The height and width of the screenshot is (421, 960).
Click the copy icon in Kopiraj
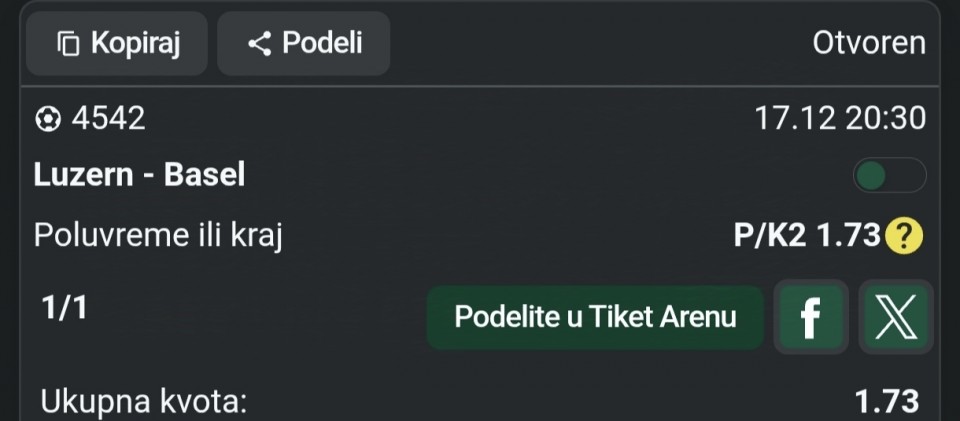(x=68, y=44)
